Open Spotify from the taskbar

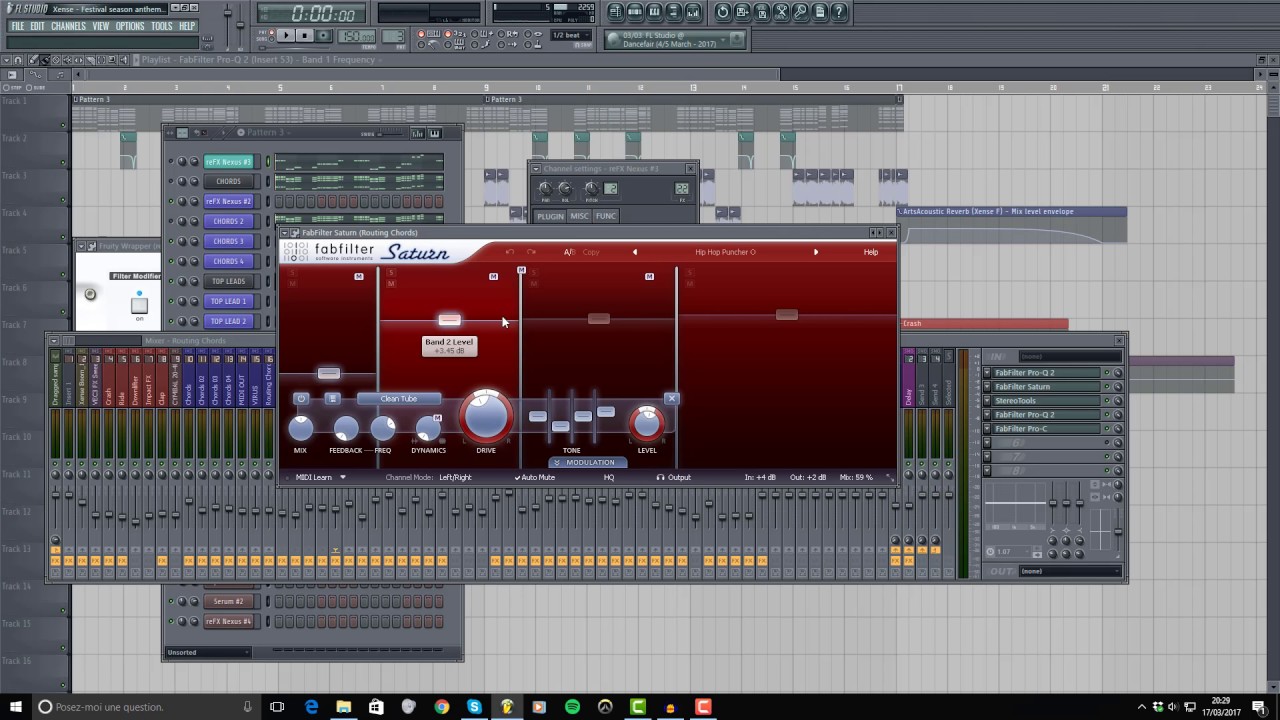(x=572, y=707)
